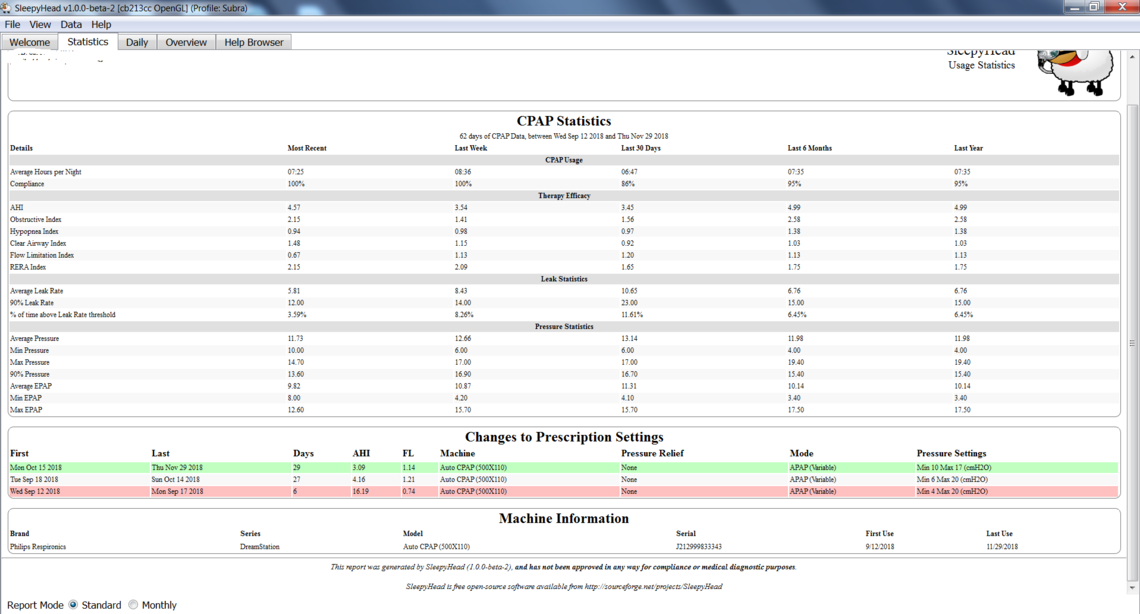Click the RERA Index label
Image resolution: width=1140 pixels, height=614 pixels.
click(28, 267)
